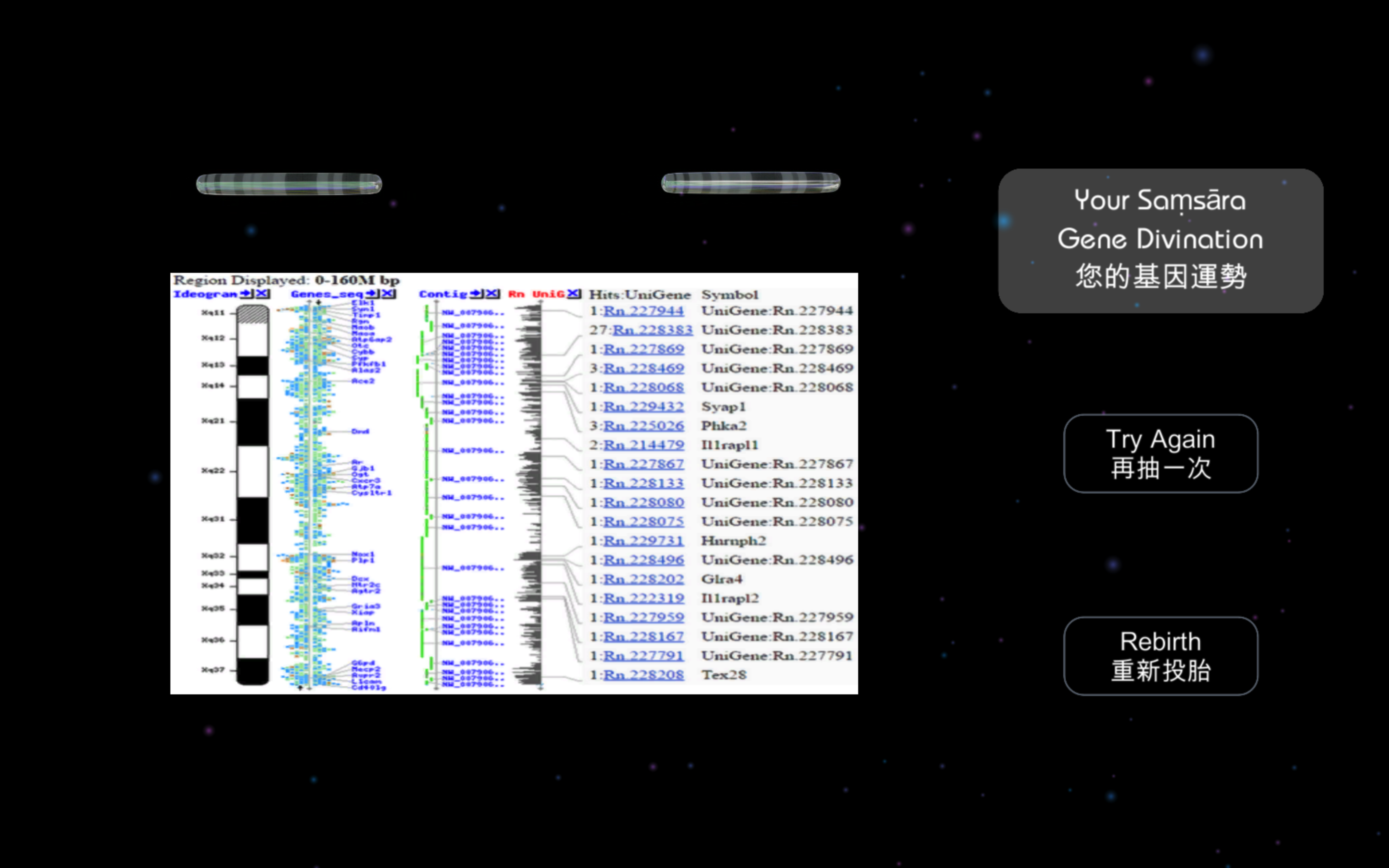
Task: Click the Rn UniGene density histogram track
Action: [527, 495]
